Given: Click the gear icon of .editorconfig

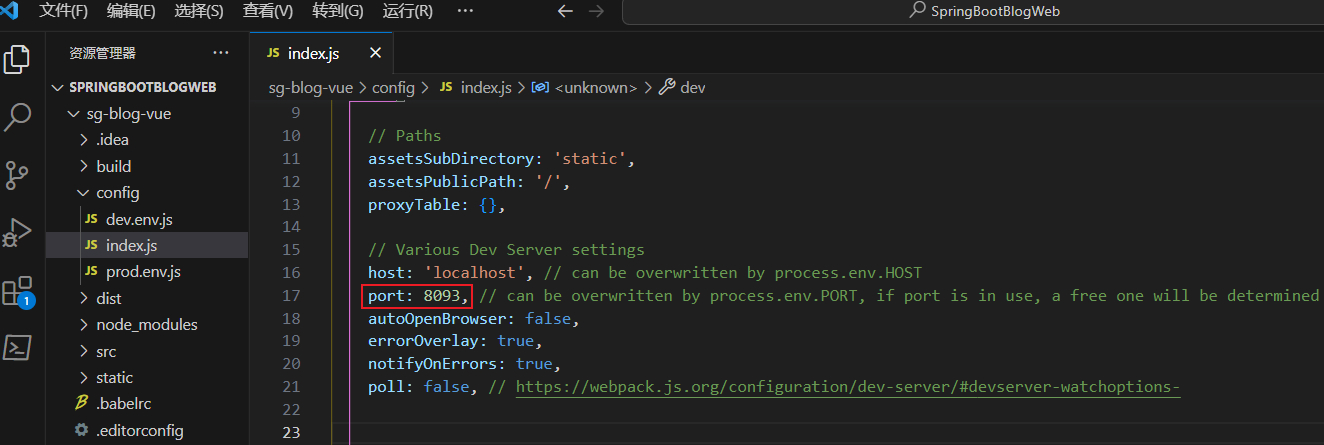Looking at the screenshot, I should click(82, 430).
